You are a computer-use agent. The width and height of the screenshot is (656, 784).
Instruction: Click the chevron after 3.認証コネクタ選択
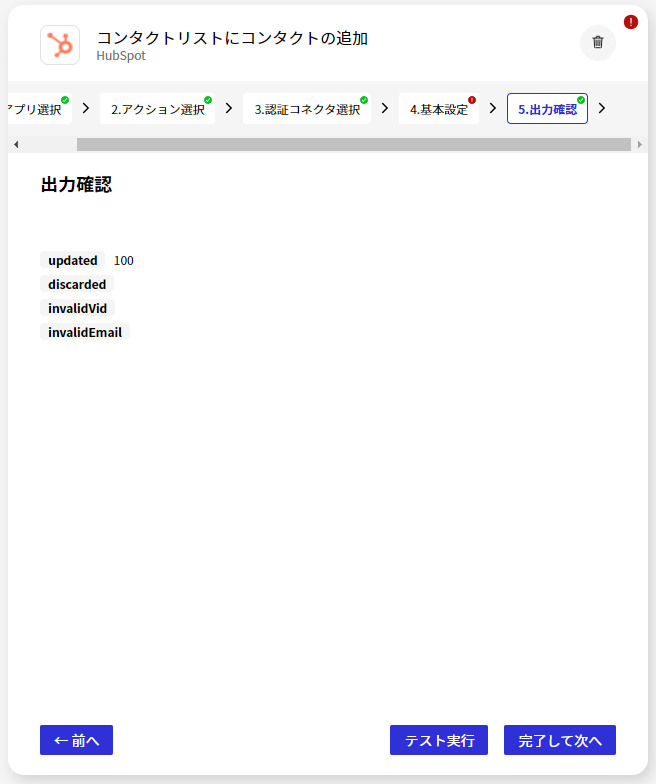click(x=385, y=108)
